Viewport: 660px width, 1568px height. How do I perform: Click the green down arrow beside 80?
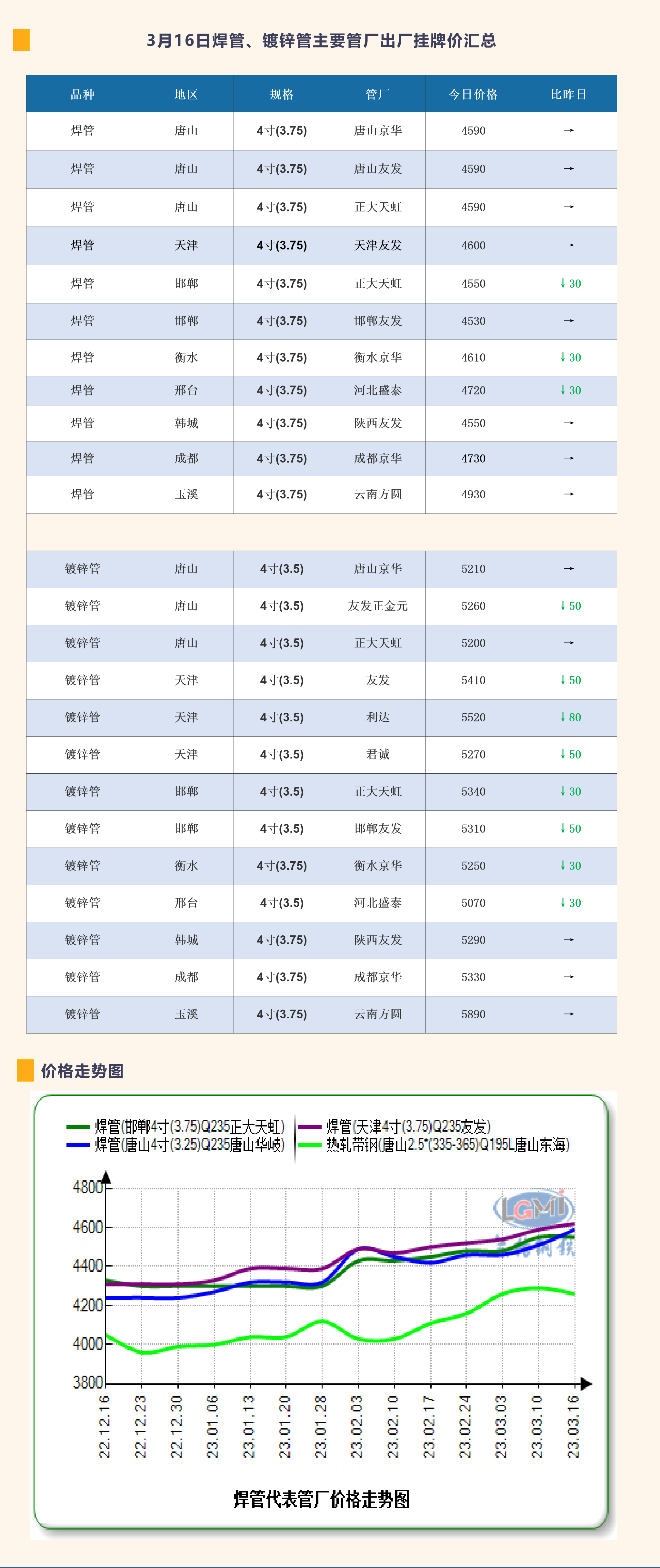click(563, 717)
